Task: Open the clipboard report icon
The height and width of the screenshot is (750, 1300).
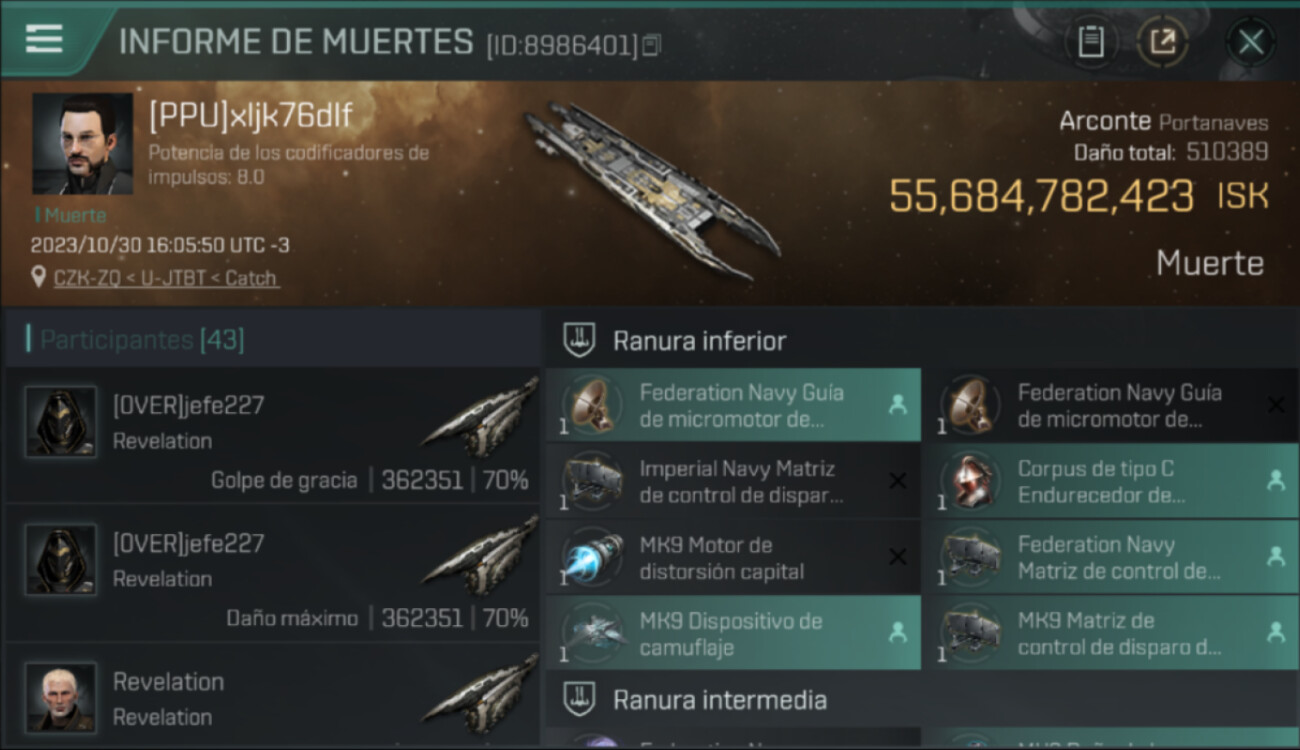Action: (x=1090, y=42)
